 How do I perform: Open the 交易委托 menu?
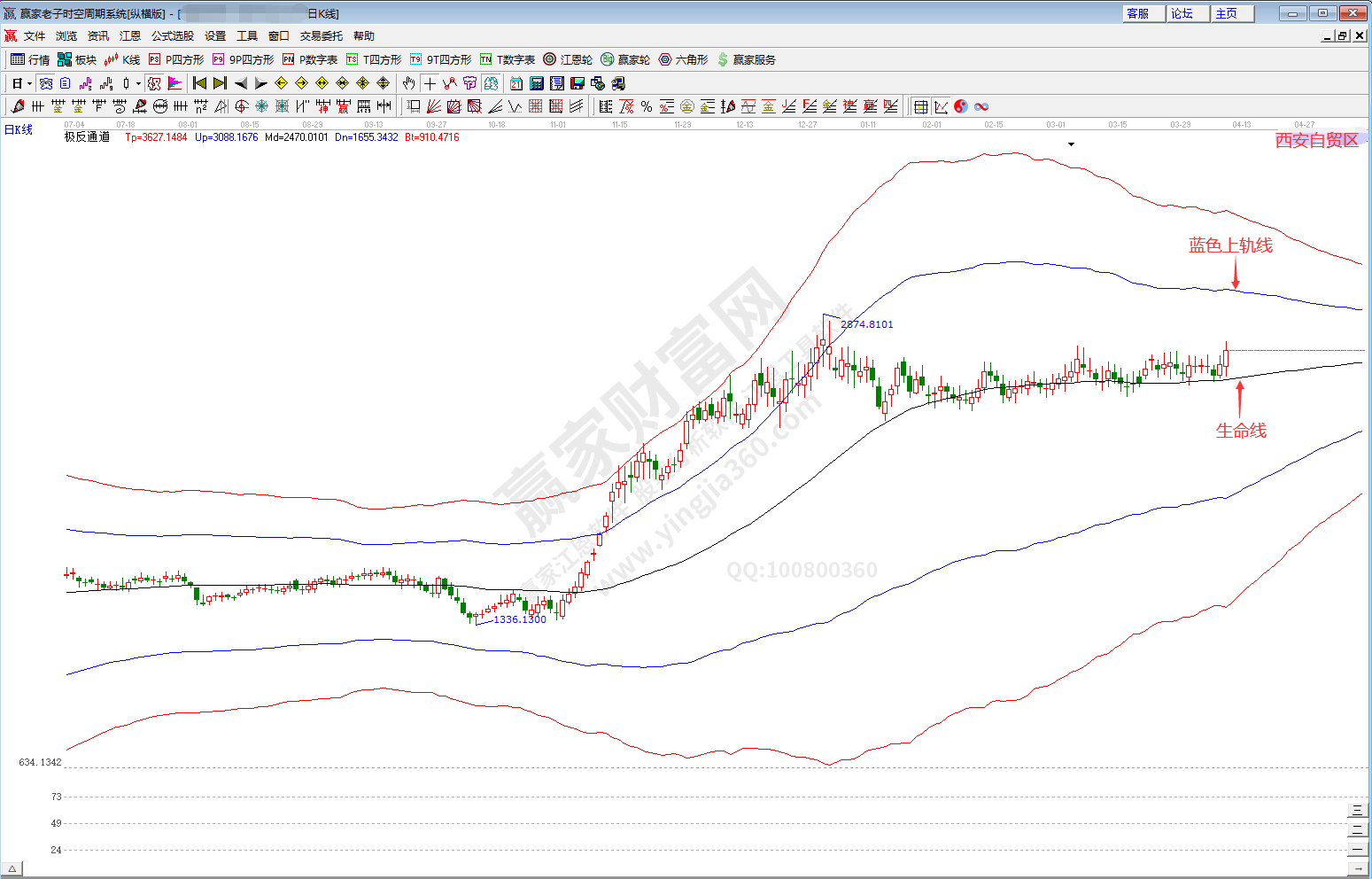pos(321,35)
